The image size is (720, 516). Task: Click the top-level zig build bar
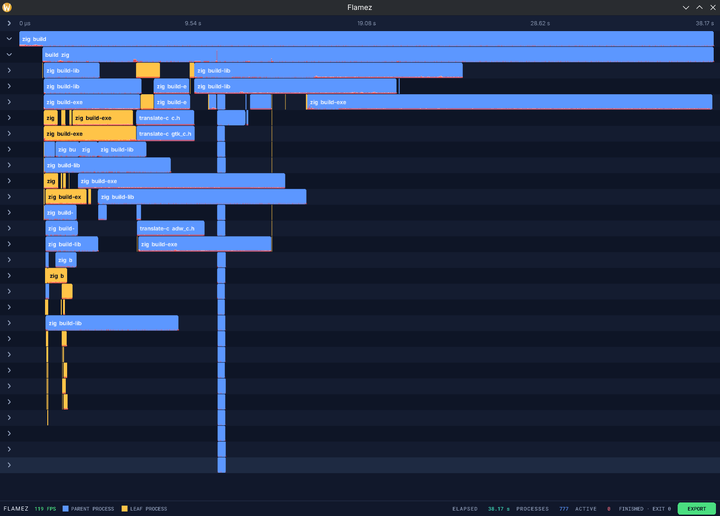(x=366, y=39)
